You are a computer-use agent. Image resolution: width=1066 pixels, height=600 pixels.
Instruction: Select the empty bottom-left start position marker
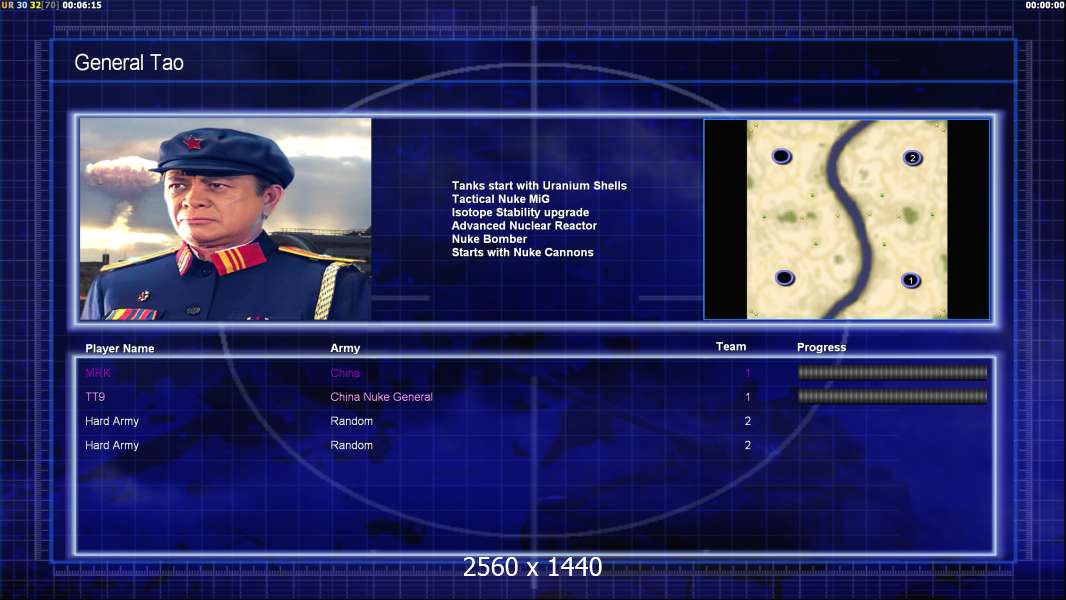tap(785, 278)
